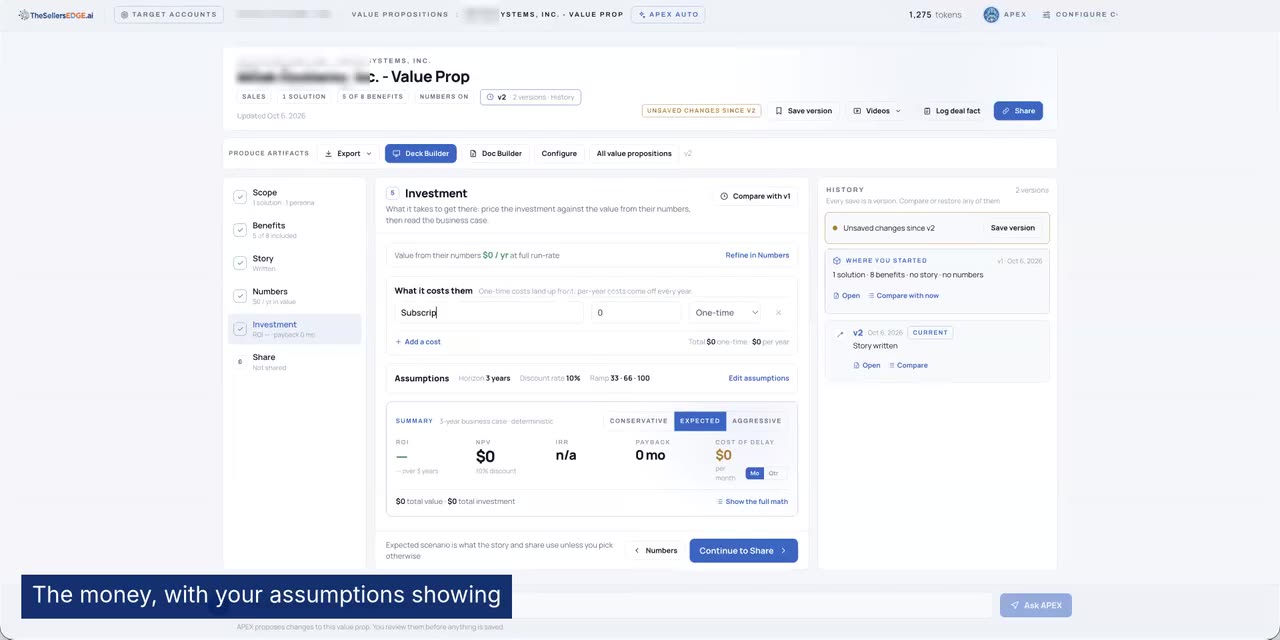Click the Log deal fact button
The width and height of the screenshot is (1280, 640).
(x=951, y=111)
